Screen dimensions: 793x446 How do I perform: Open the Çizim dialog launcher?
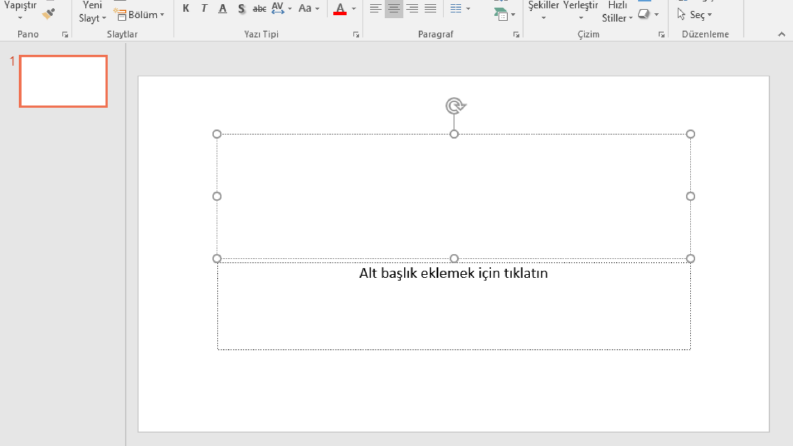tap(661, 34)
